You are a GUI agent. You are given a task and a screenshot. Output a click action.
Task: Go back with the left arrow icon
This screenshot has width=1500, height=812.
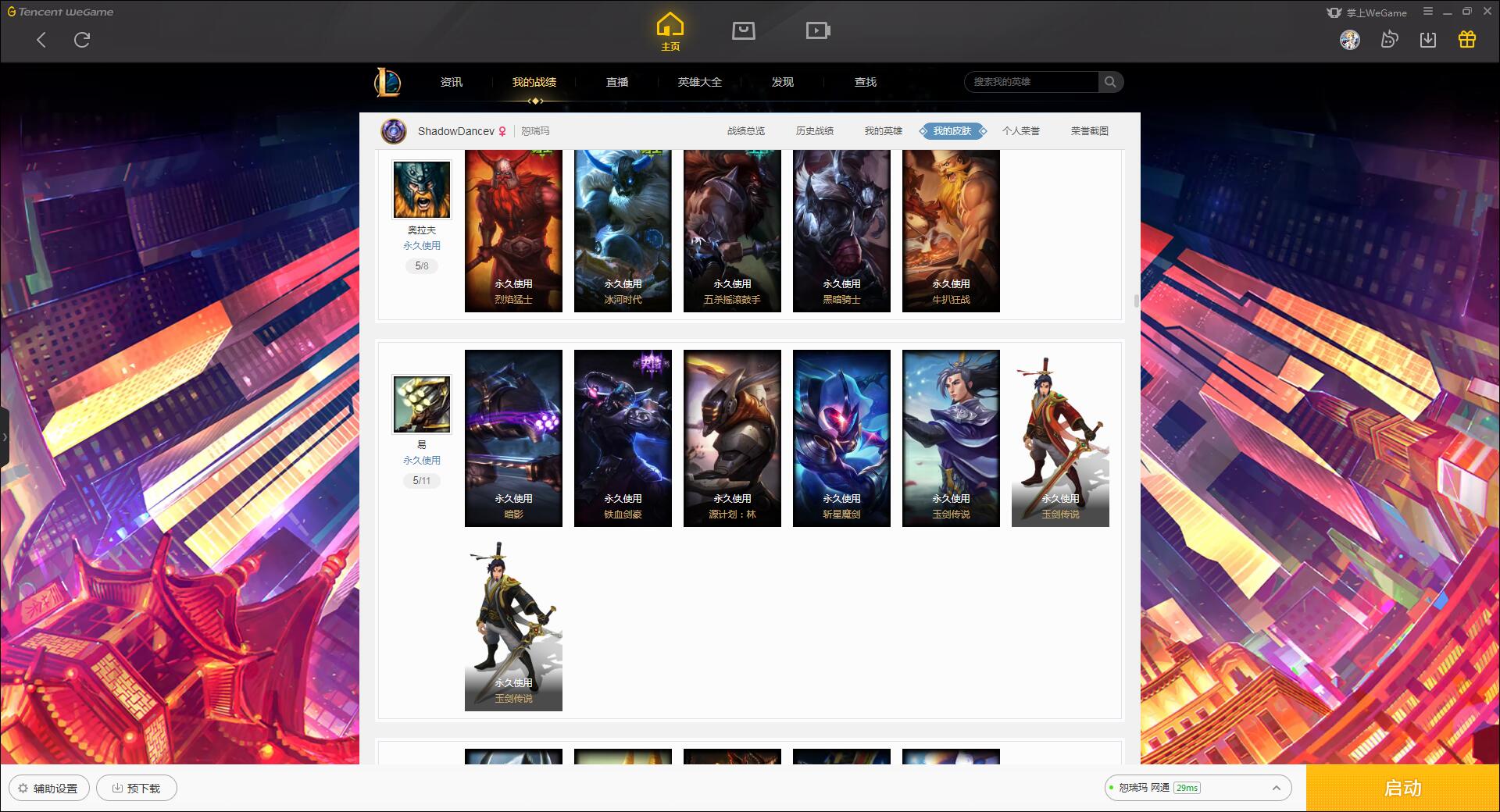pyautogui.click(x=41, y=40)
